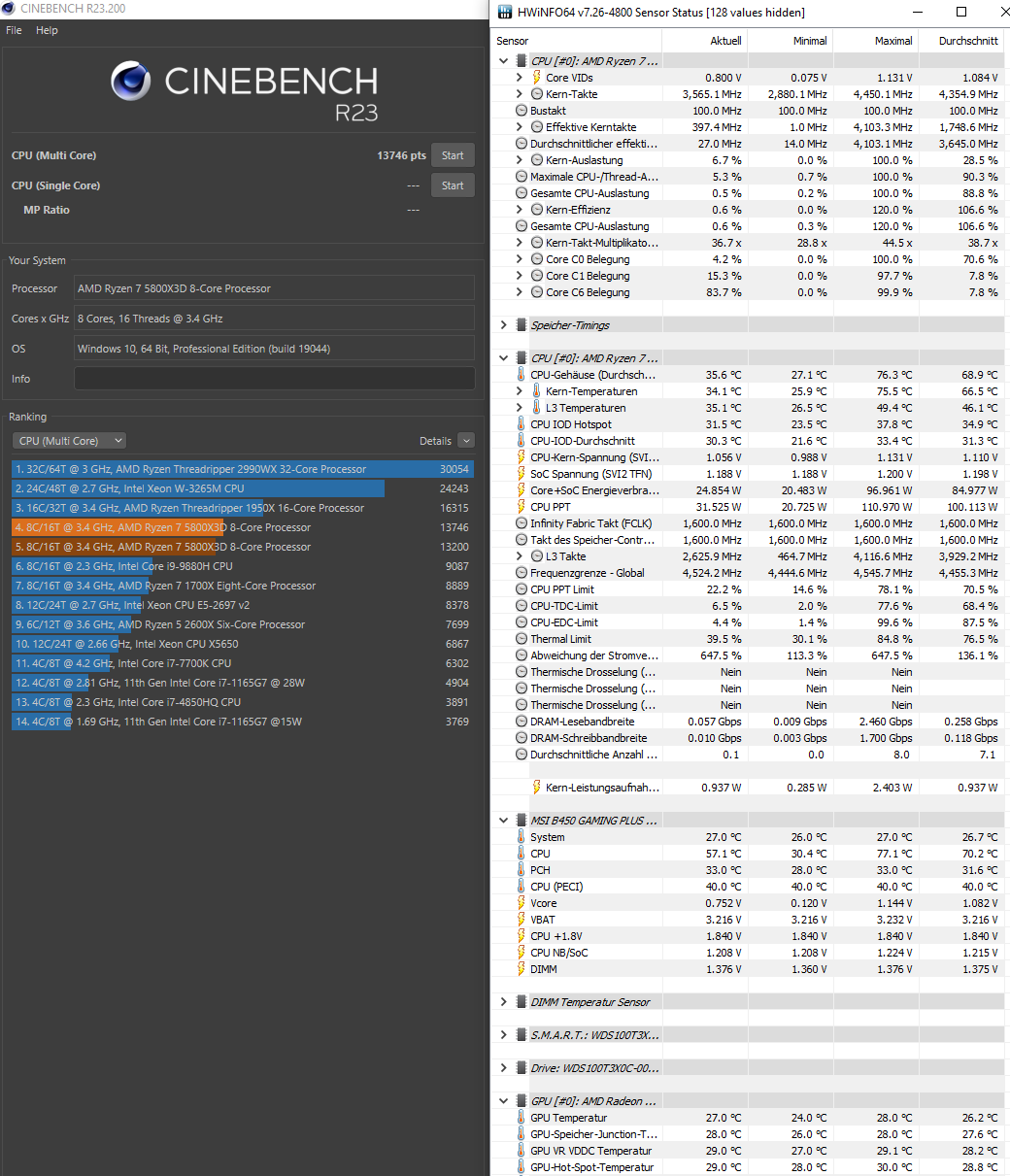Image resolution: width=1010 pixels, height=1176 pixels.
Task: Click the lightning icon beside CPU PPT
Action: click(x=522, y=507)
